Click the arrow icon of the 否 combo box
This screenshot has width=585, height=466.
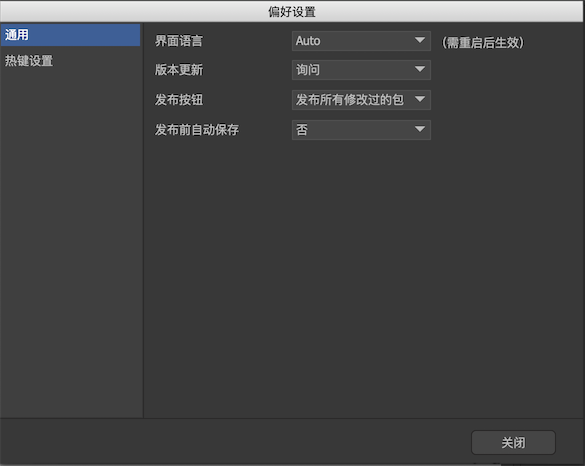pos(420,129)
